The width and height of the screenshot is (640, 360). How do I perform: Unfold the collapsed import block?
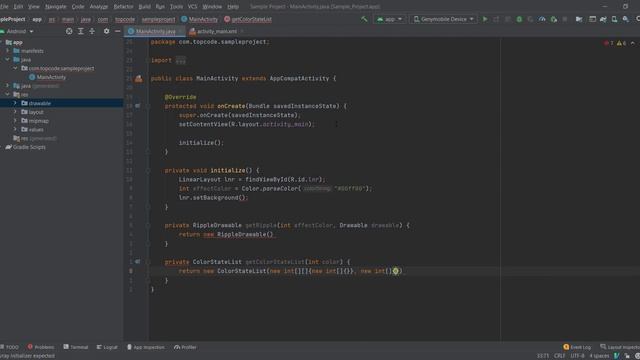pos(180,60)
